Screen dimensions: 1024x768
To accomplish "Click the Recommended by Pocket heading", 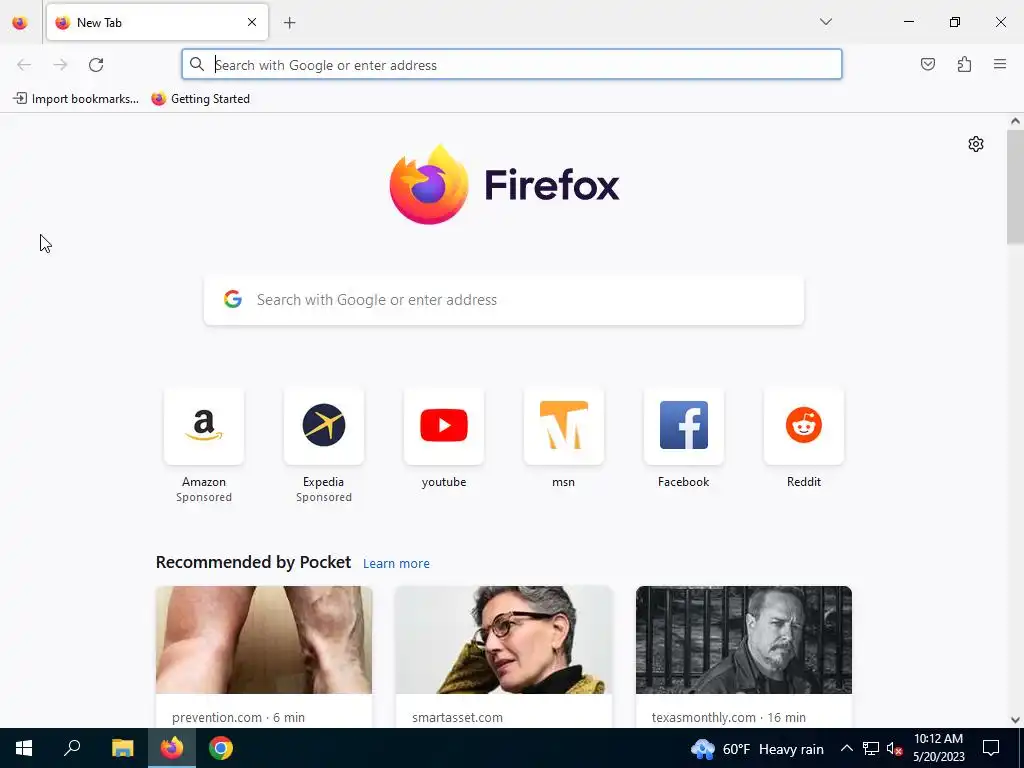I will pyautogui.click(x=253, y=562).
